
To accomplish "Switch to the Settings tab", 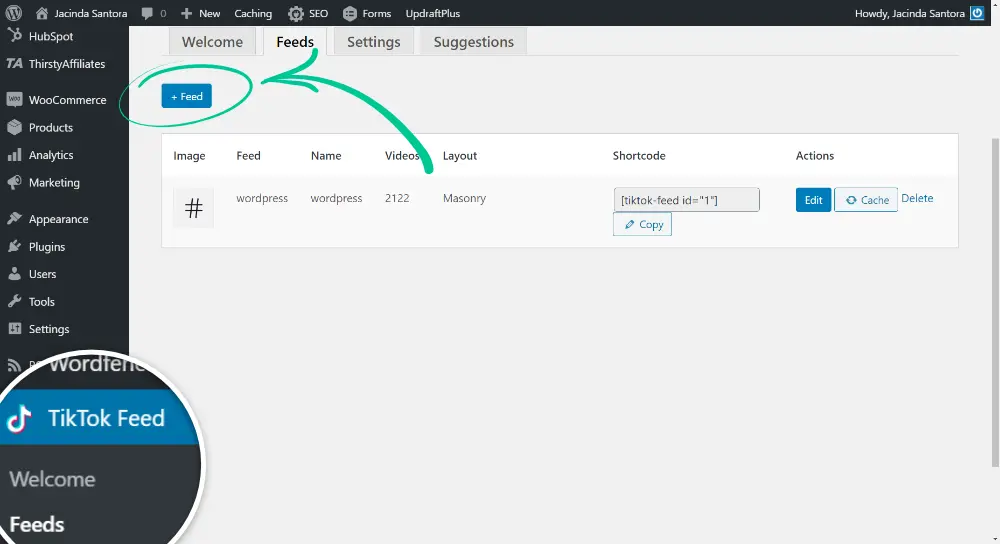I will [x=373, y=42].
